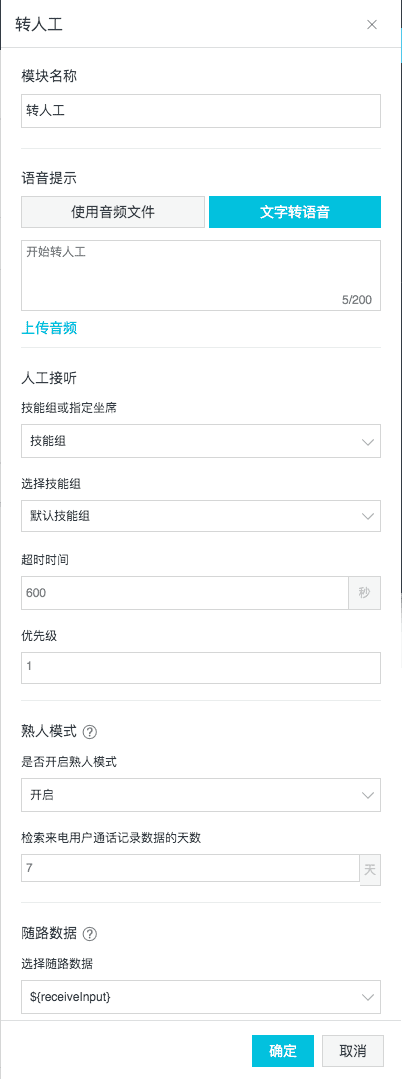The width and height of the screenshot is (402, 1079).
Task: Click the 秒 unit suffix box
Action: 365,592
